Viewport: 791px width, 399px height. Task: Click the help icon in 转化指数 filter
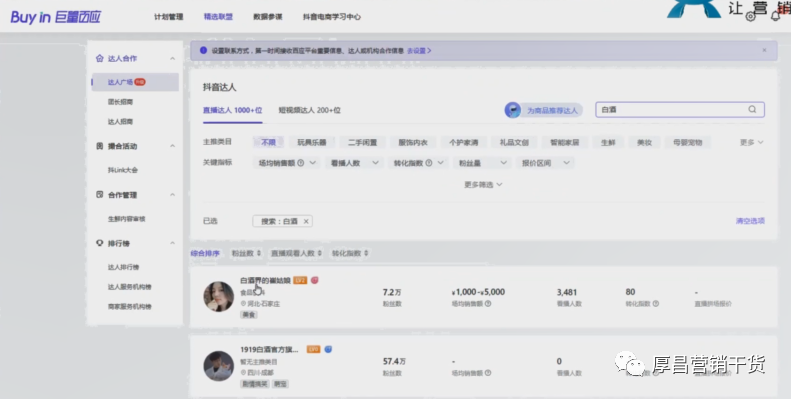pyautogui.click(x=429, y=163)
